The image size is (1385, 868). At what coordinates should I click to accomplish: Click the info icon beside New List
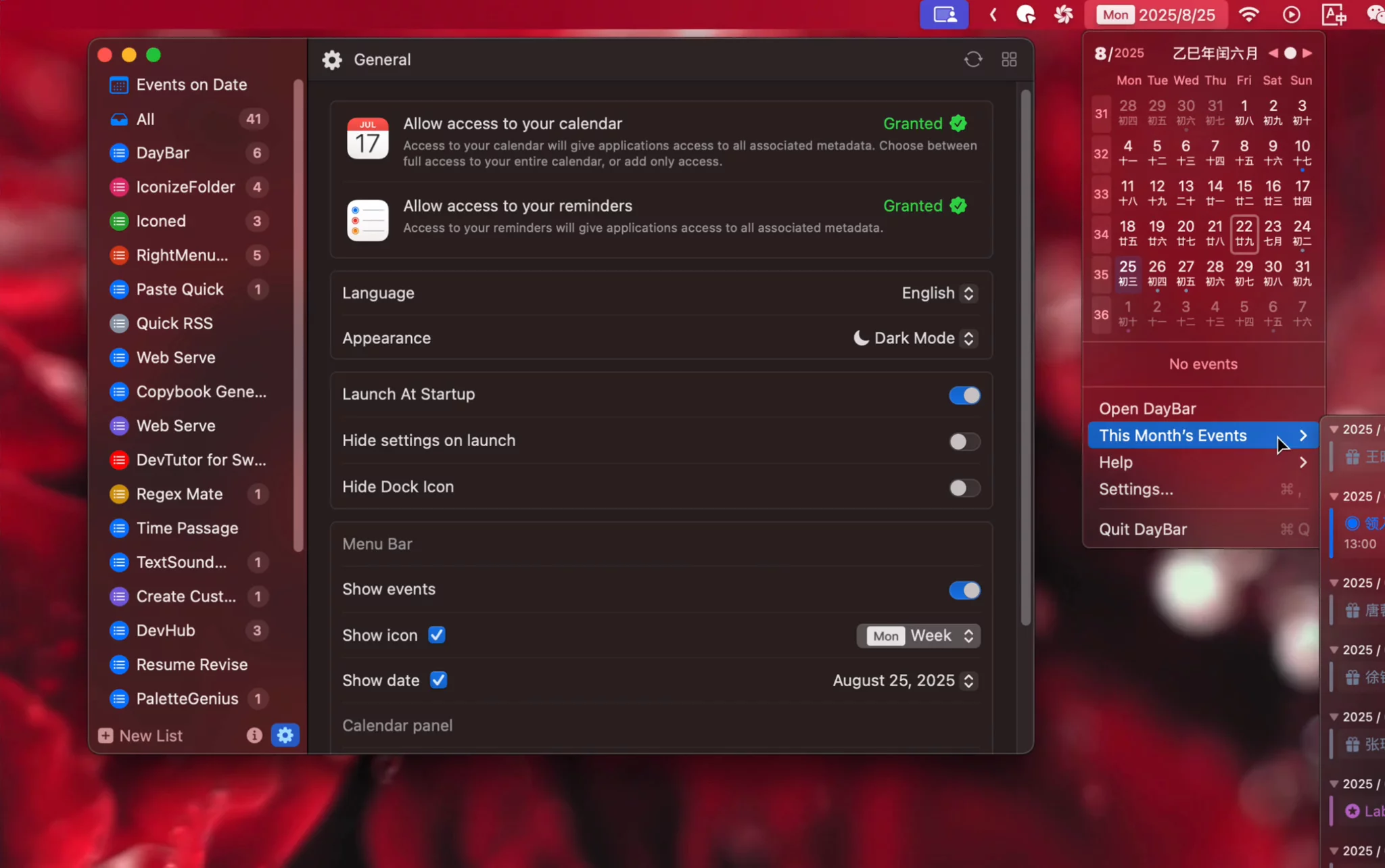point(254,736)
